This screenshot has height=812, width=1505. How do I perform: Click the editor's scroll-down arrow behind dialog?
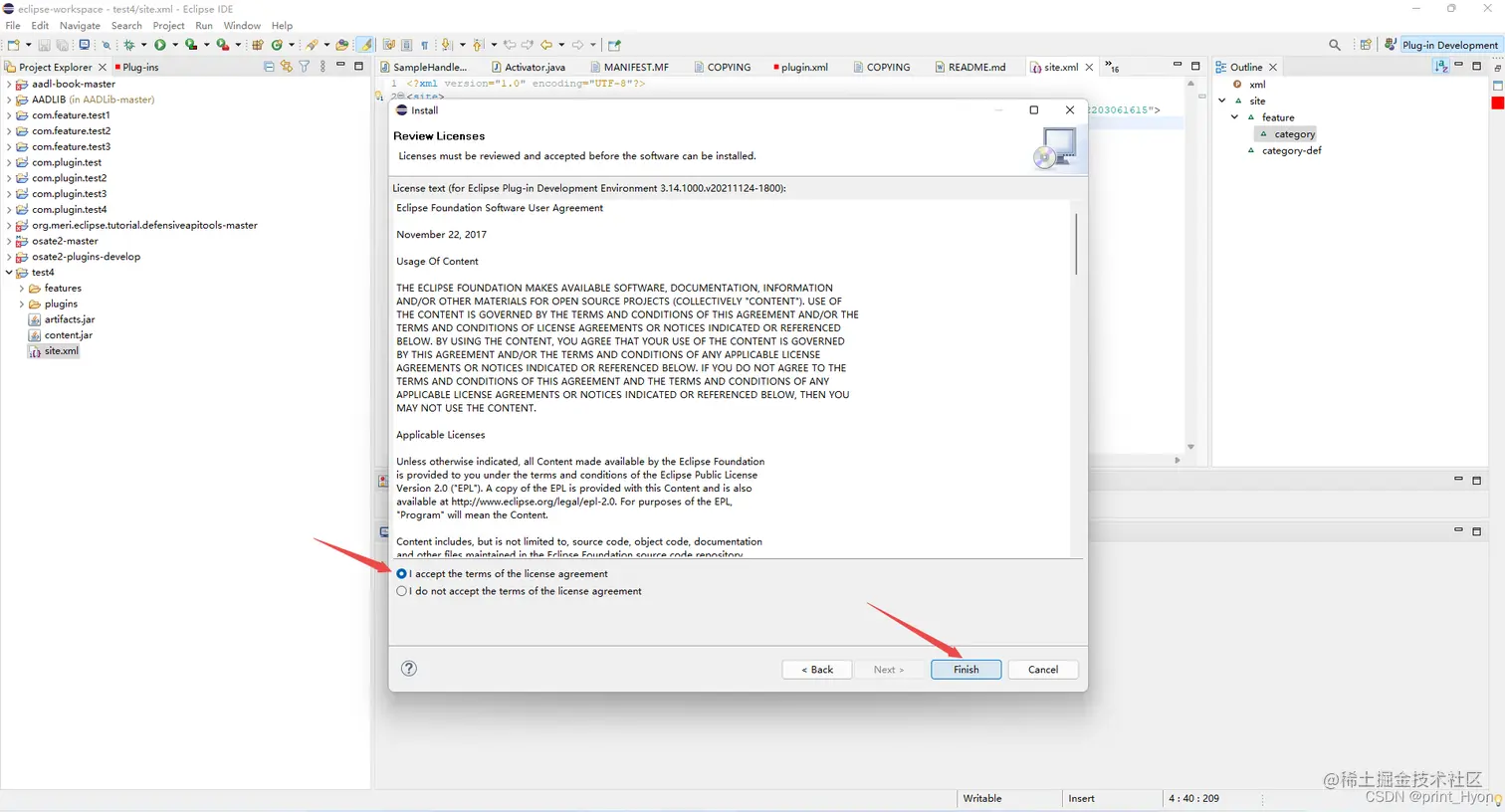1190,448
